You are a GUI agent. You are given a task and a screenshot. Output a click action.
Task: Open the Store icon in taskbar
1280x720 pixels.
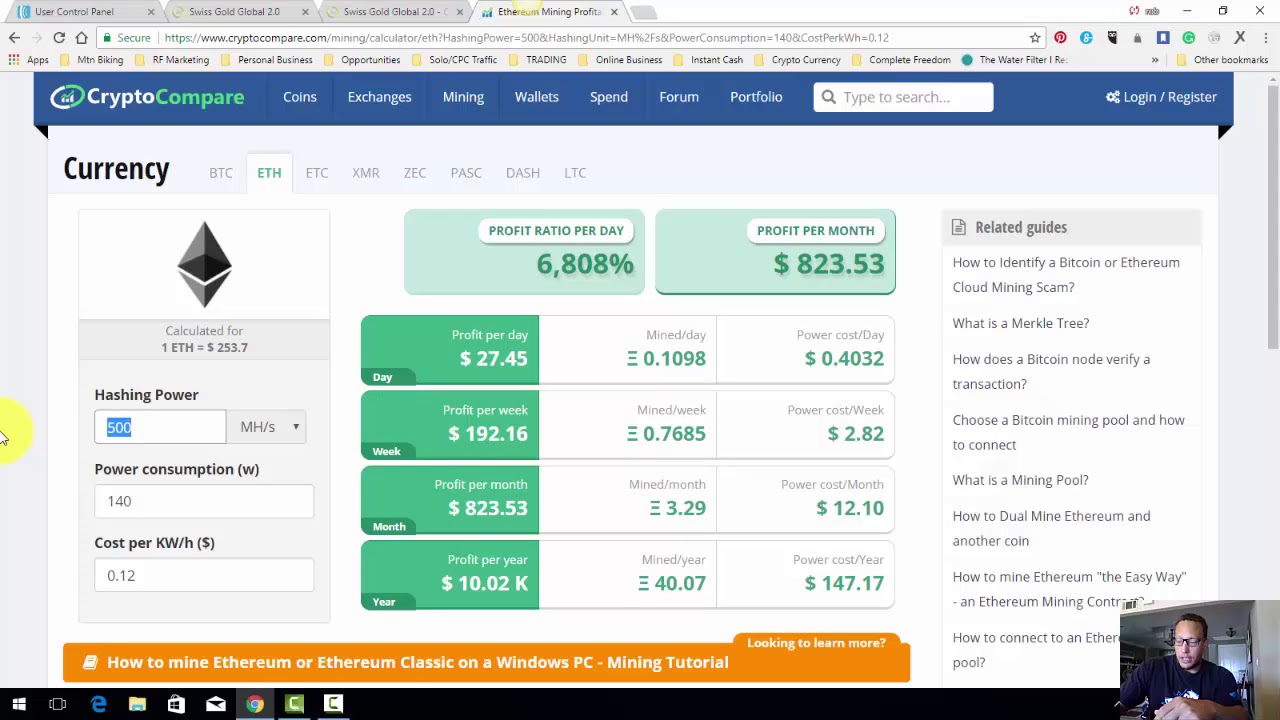[176, 704]
